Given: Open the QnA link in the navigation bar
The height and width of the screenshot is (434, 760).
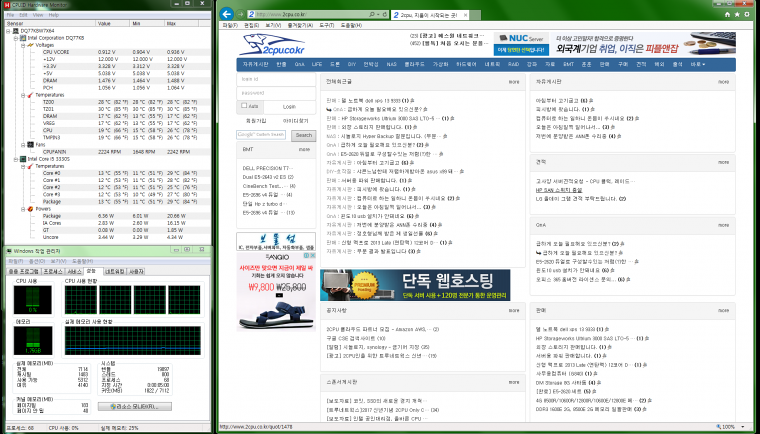Looking at the screenshot, I should tap(300, 64).
